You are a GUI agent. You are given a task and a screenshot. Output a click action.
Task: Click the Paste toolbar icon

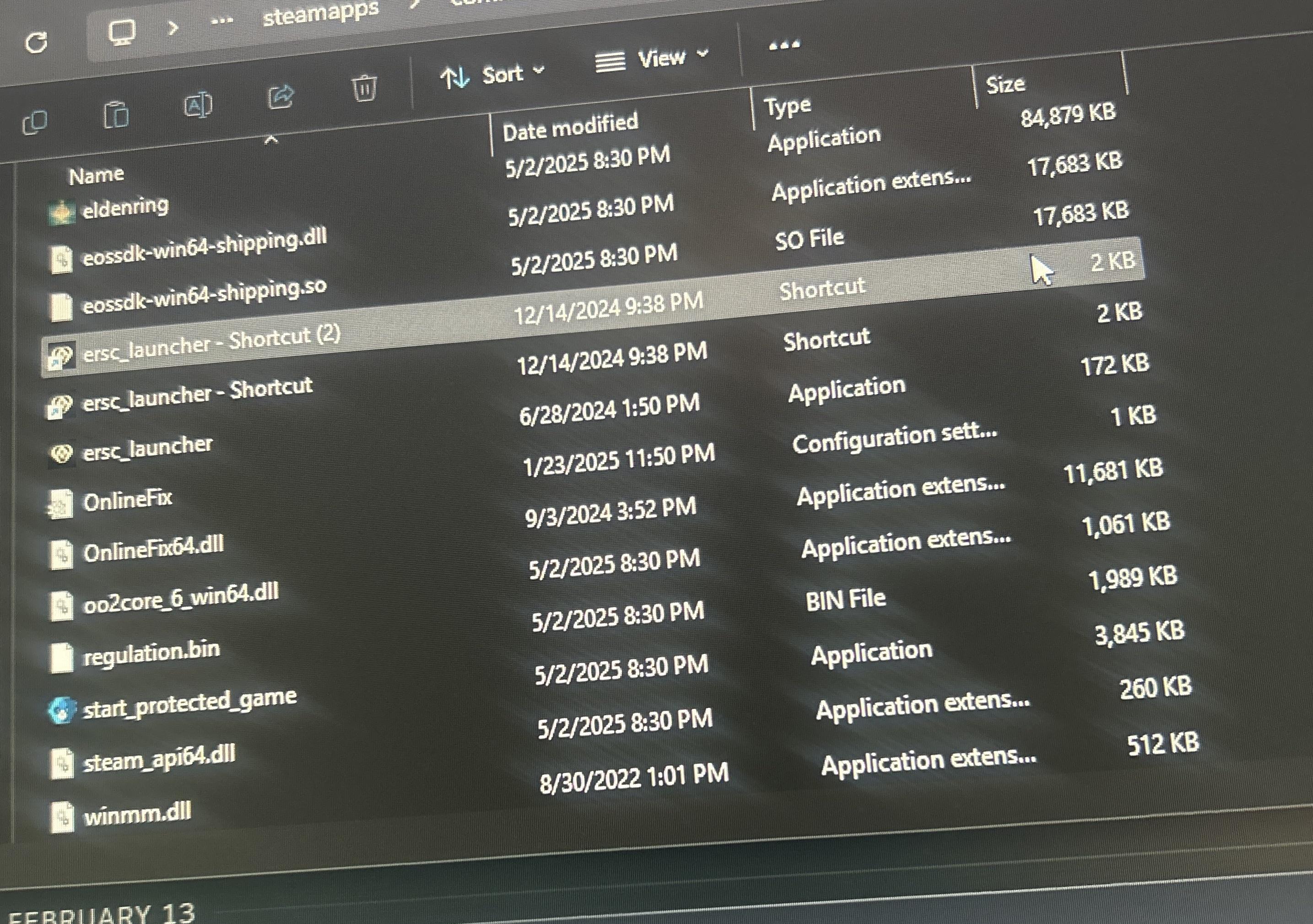pos(116,114)
